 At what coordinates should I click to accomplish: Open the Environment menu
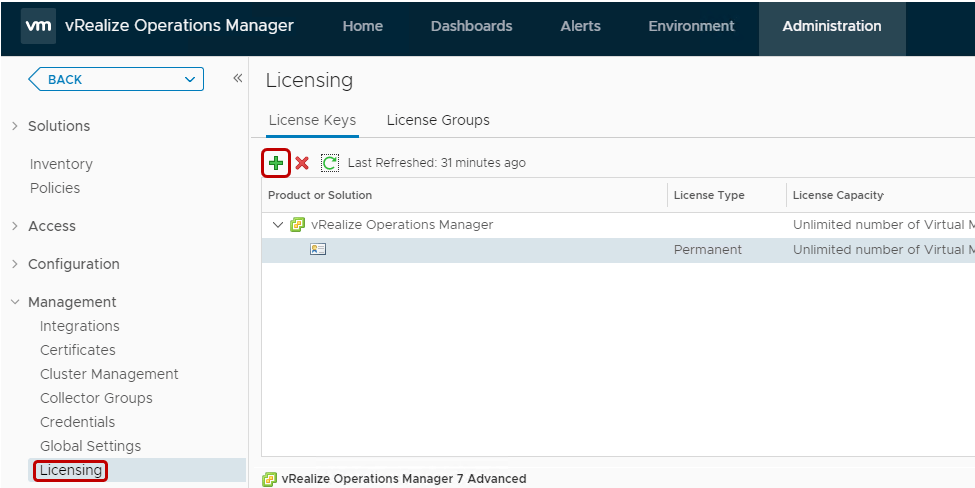click(x=691, y=26)
